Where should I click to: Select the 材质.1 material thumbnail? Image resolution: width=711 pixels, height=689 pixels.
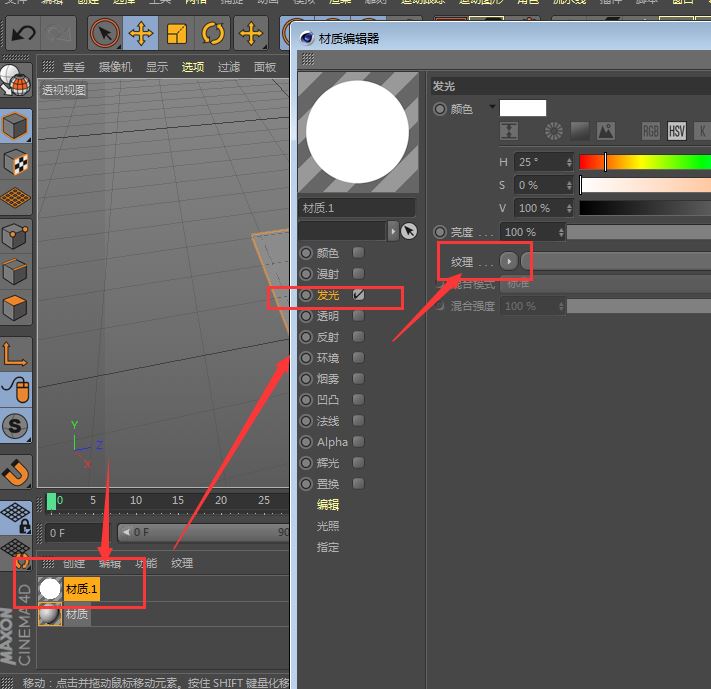50,589
